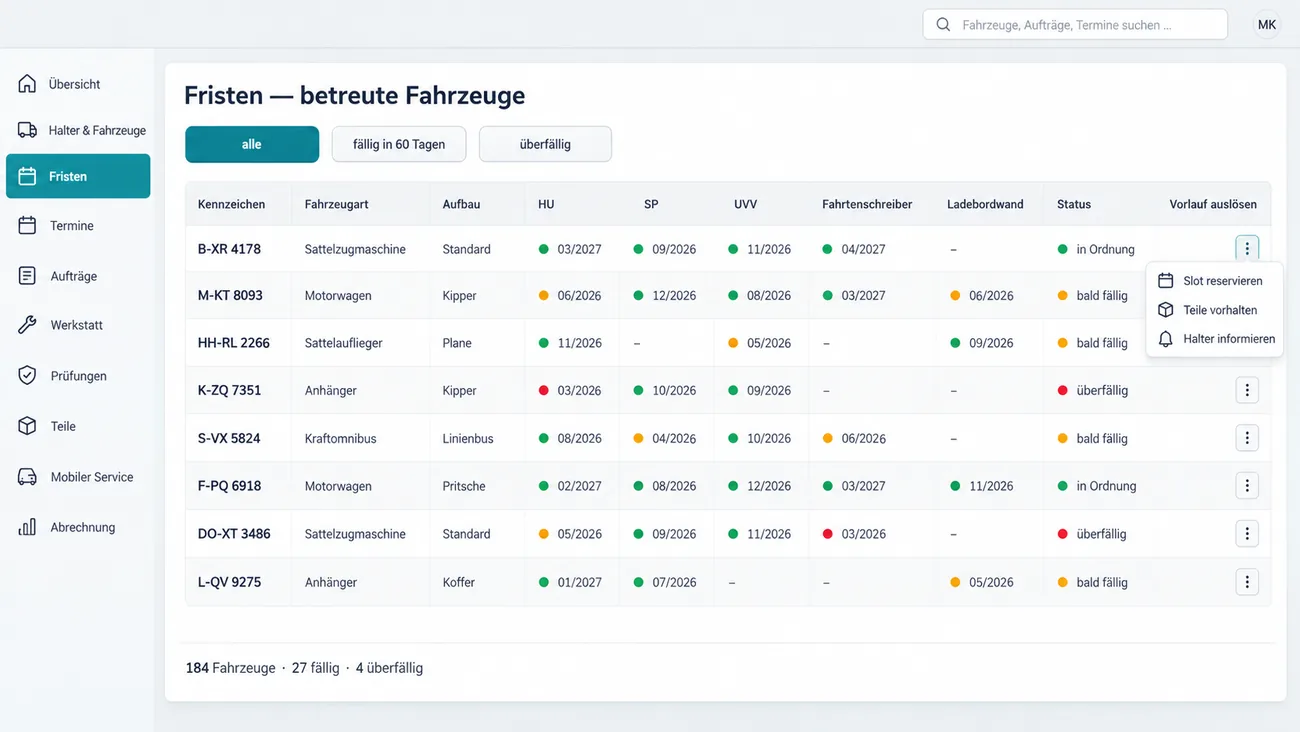This screenshot has width=1300, height=732.
Task: Choose Teile vorhalten from the popup menu
Action: pyautogui.click(x=1213, y=310)
